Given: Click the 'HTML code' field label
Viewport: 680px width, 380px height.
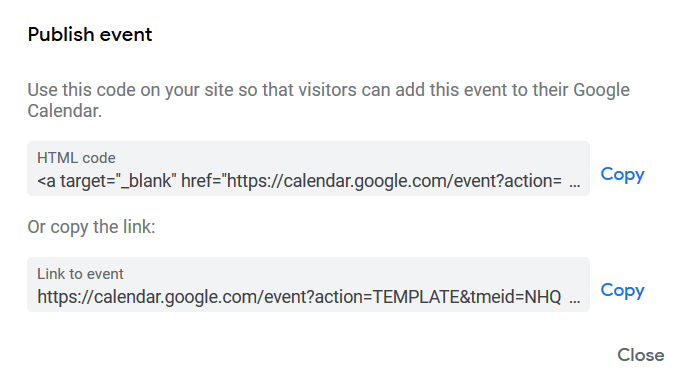Looking at the screenshot, I should (76, 158).
